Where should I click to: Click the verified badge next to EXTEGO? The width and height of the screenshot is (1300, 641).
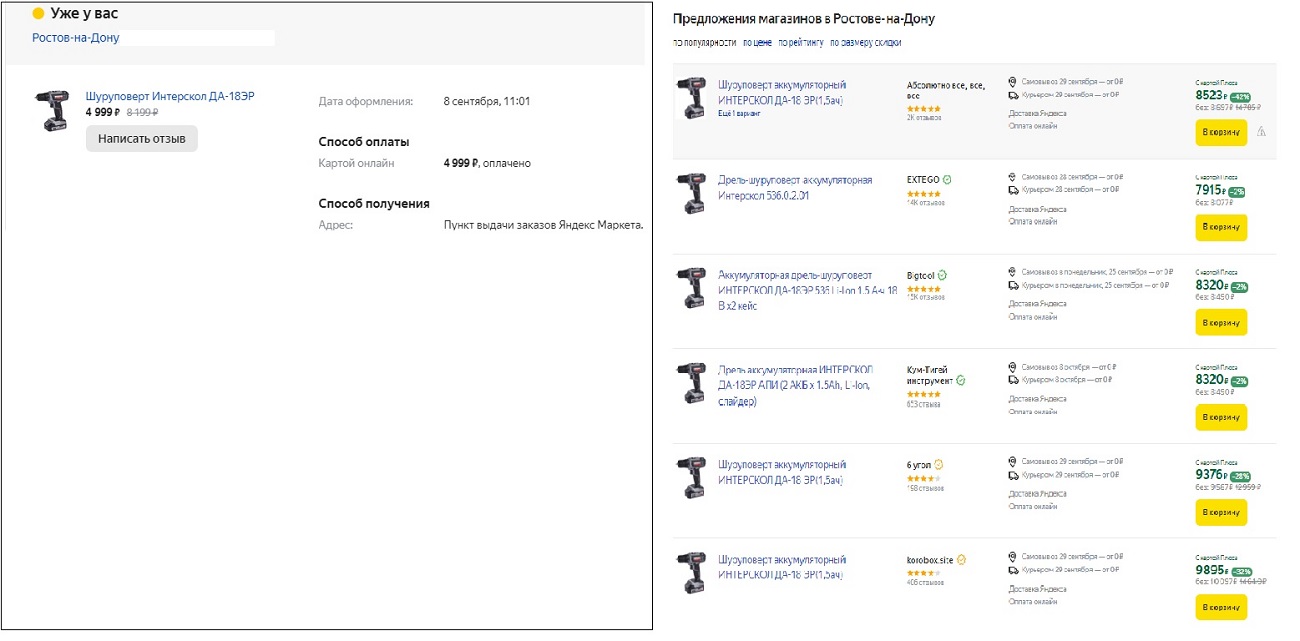click(x=947, y=180)
